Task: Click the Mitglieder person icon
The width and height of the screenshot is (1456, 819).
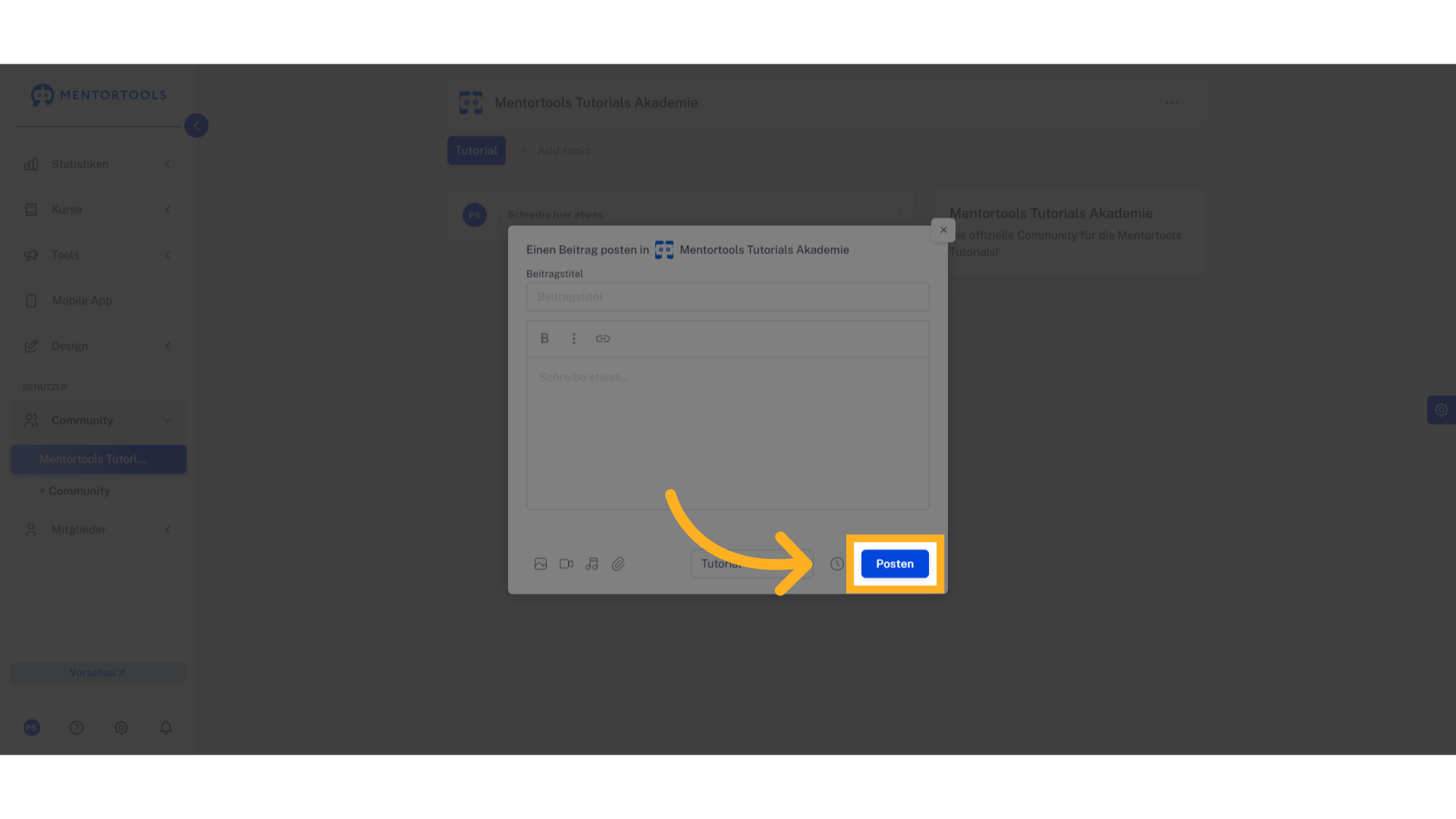Action: tap(31, 529)
